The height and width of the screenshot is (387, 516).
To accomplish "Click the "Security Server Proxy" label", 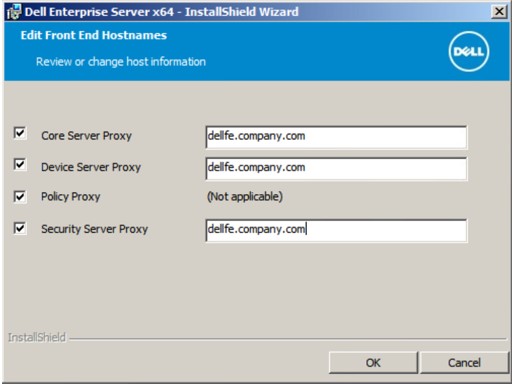I will (95, 229).
